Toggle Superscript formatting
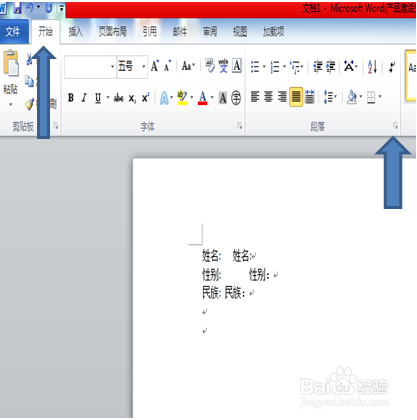The height and width of the screenshot is (420, 417). (145, 98)
